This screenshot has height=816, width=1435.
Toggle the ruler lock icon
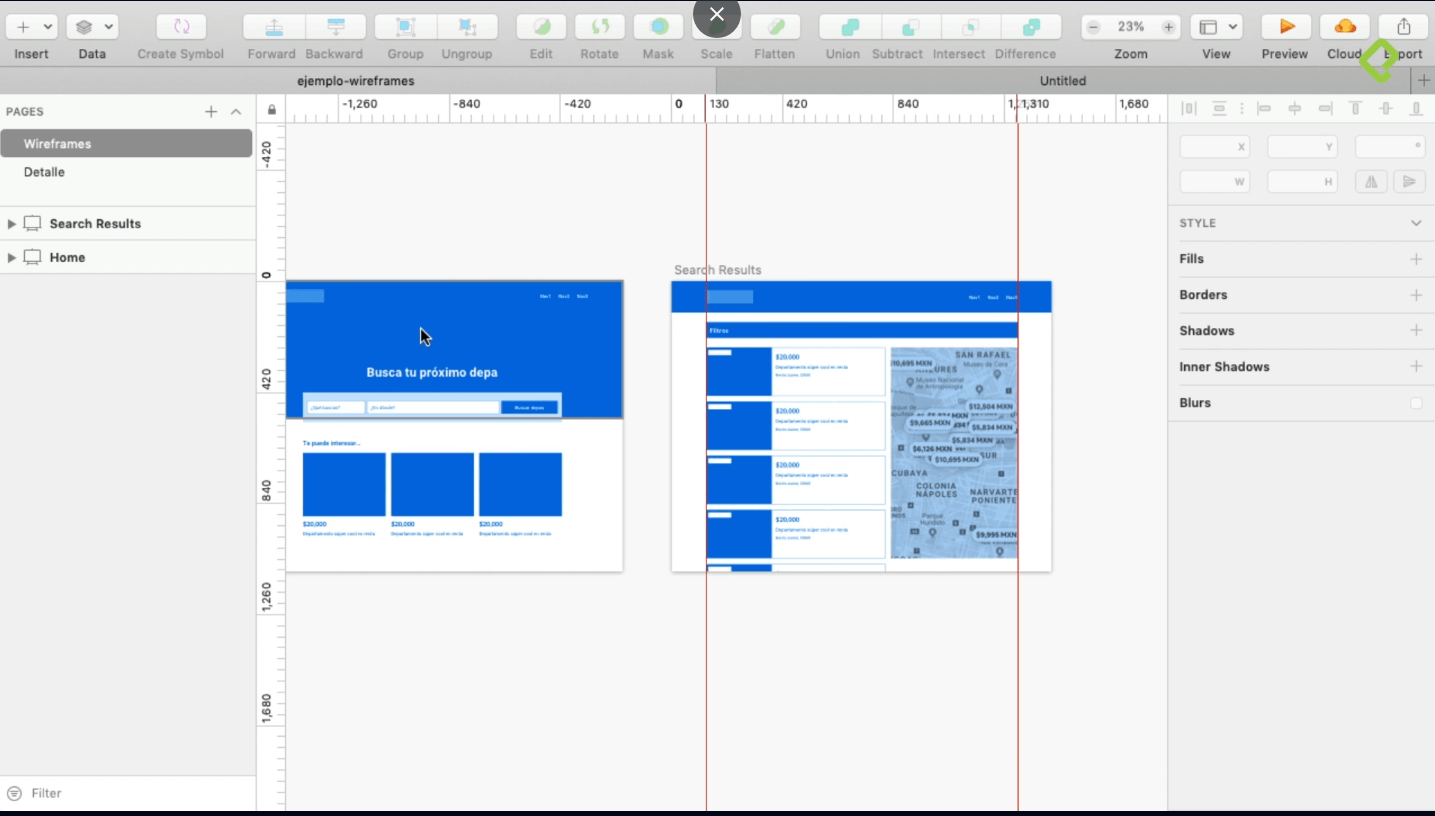click(x=271, y=110)
